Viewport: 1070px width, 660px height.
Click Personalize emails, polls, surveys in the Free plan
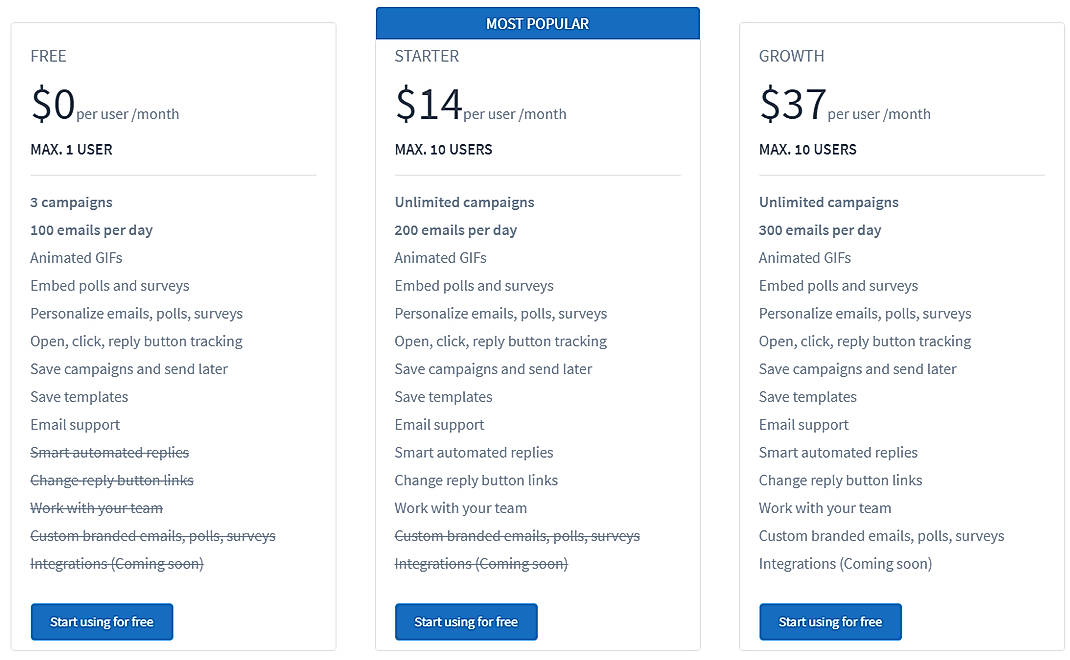coord(136,314)
